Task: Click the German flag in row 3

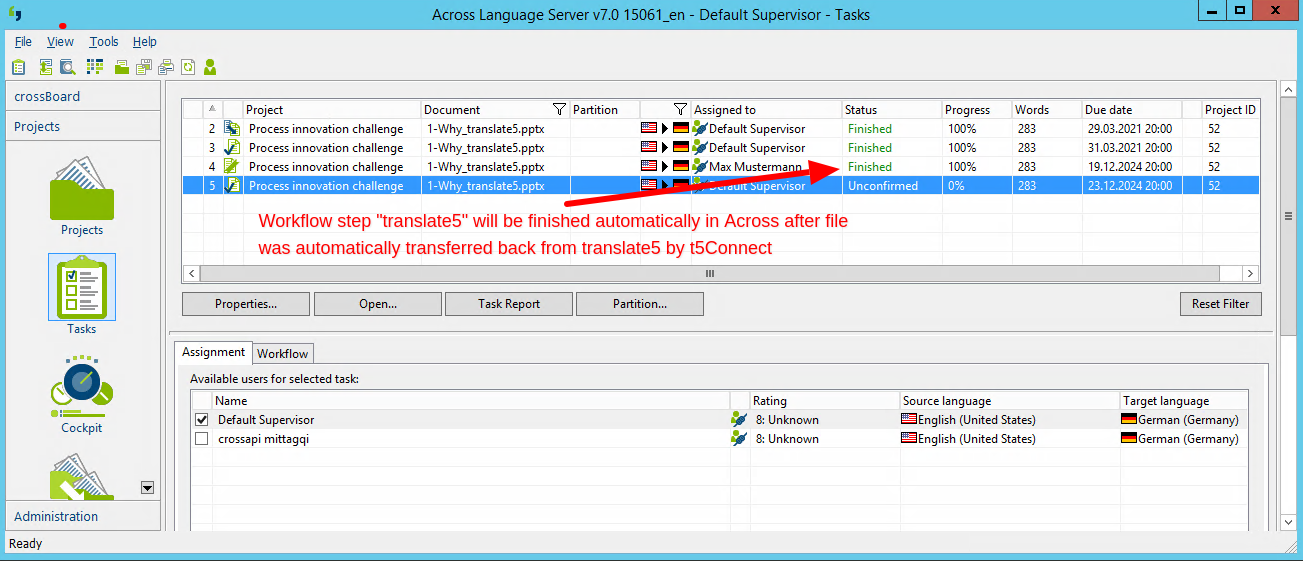Action: [681, 147]
